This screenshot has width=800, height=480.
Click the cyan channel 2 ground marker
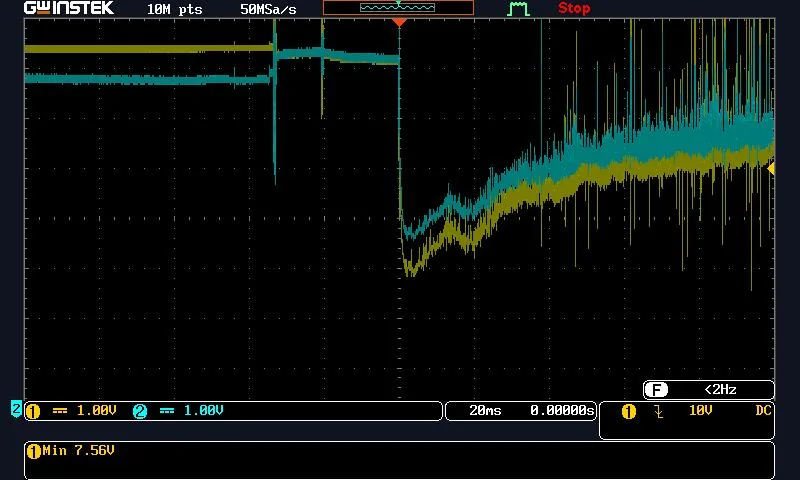click(x=16, y=409)
